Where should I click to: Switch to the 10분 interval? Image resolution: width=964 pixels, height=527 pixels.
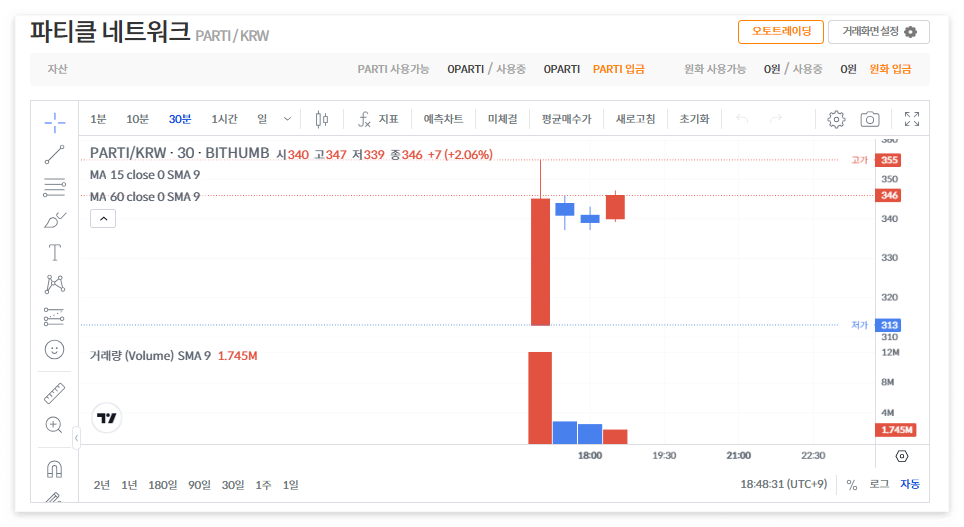138,119
